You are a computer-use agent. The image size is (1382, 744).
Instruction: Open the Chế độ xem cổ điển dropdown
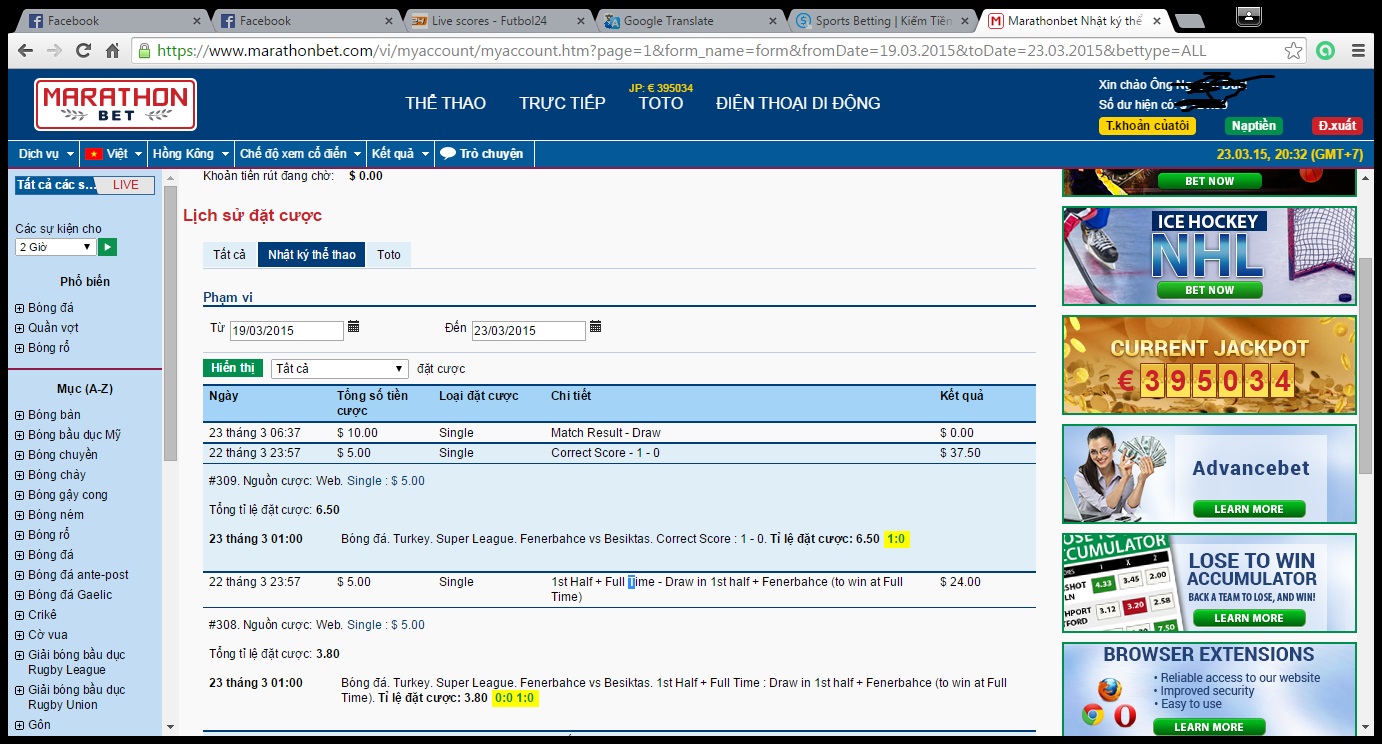click(300, 154)
